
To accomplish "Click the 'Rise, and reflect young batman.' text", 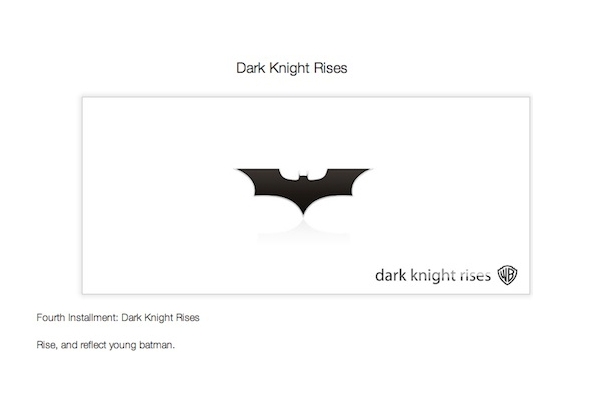I will click(x=106, y=345).
